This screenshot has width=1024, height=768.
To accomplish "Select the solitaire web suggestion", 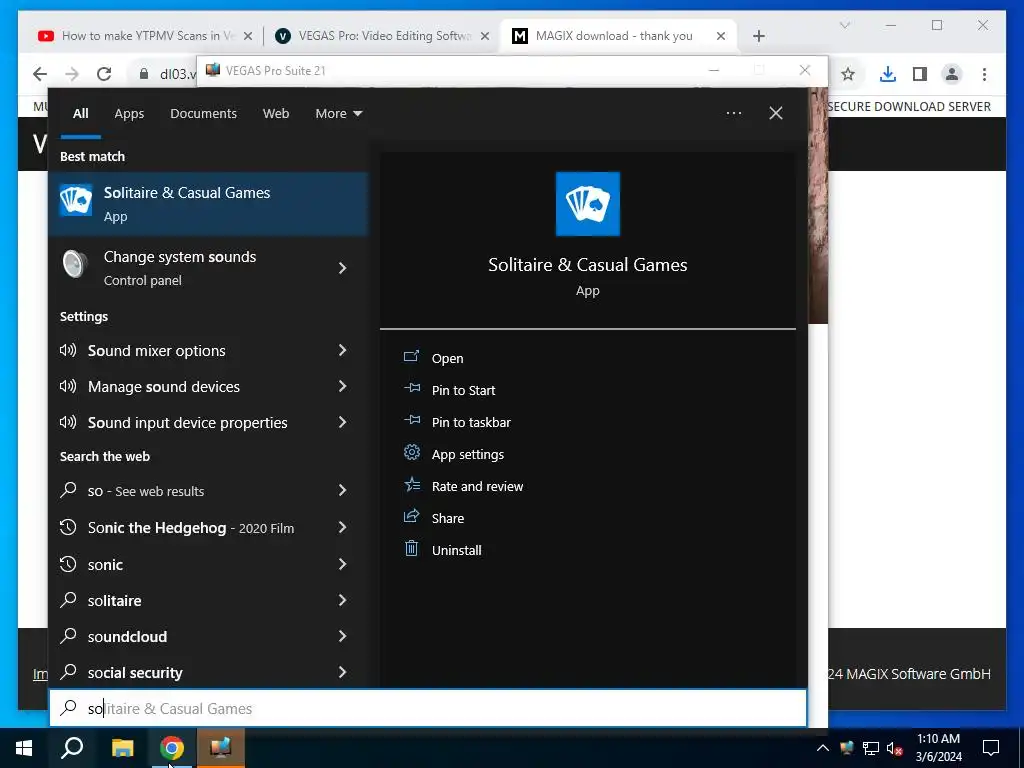I will 189,600.
